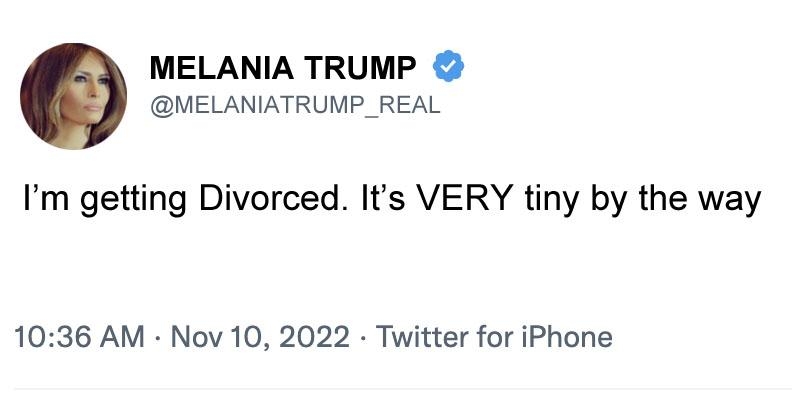
Task: Click the 10:36 AM timestamp
Action: click(x=81, y=336)
